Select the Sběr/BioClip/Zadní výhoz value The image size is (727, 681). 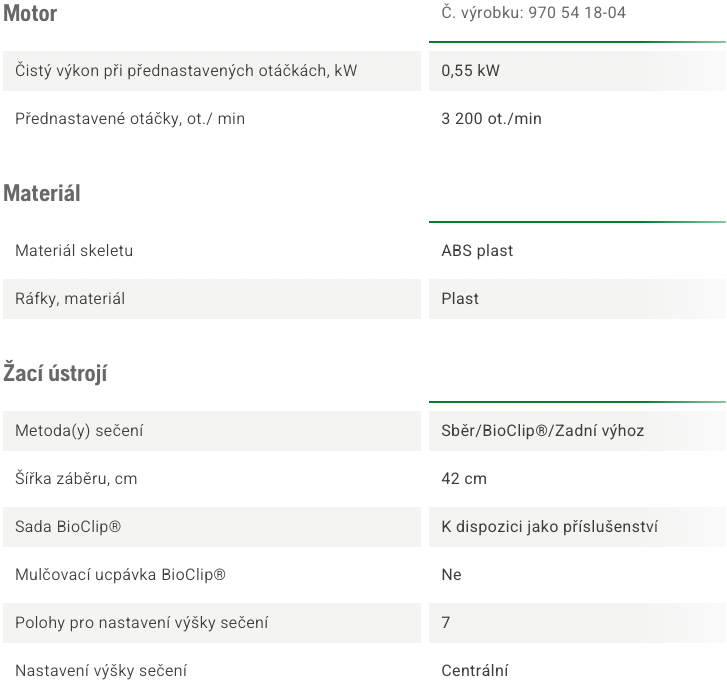[x=542, y=431]
